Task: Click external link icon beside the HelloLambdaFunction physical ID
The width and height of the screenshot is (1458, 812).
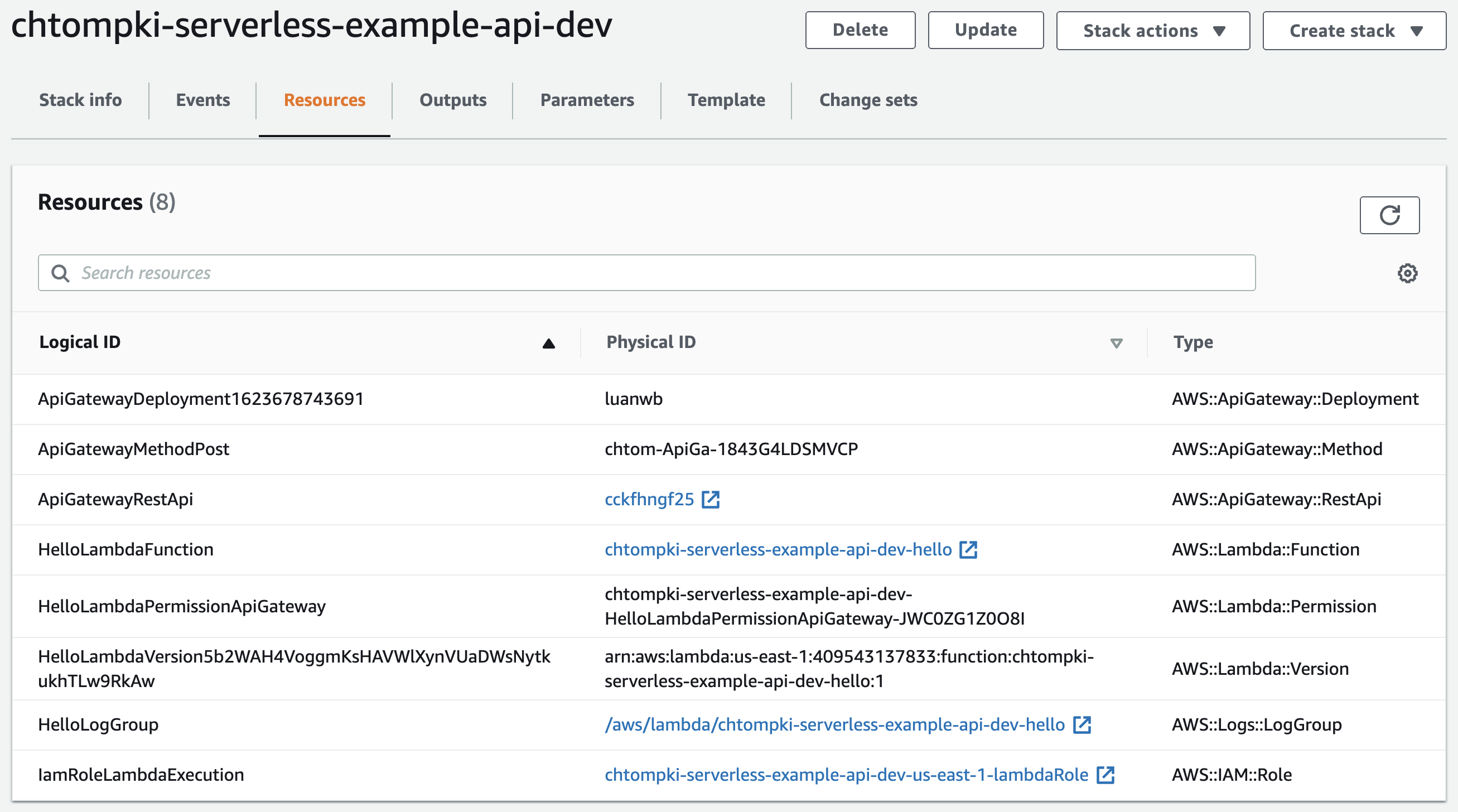Action: coord(968,549)
